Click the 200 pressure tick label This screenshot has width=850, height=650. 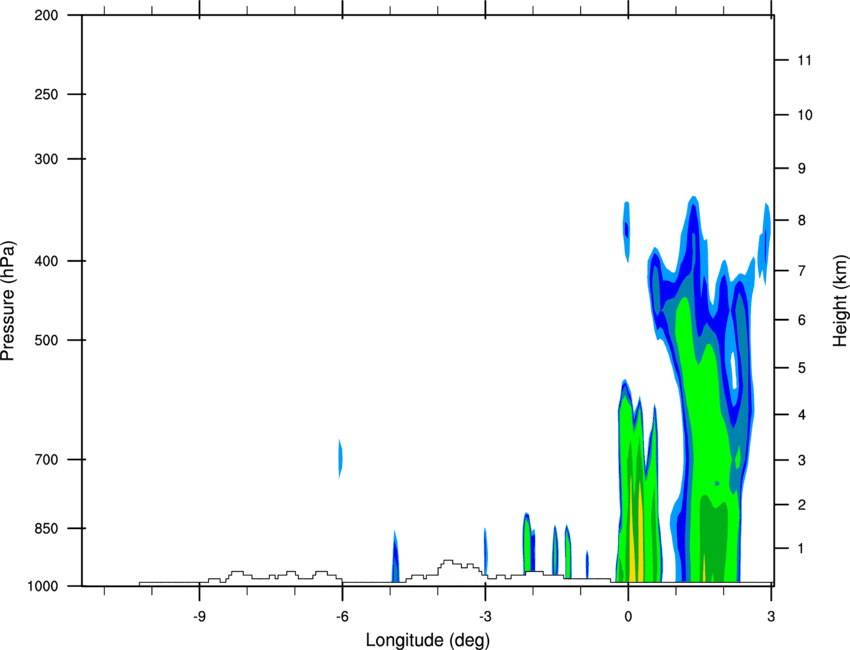[47, 15]
